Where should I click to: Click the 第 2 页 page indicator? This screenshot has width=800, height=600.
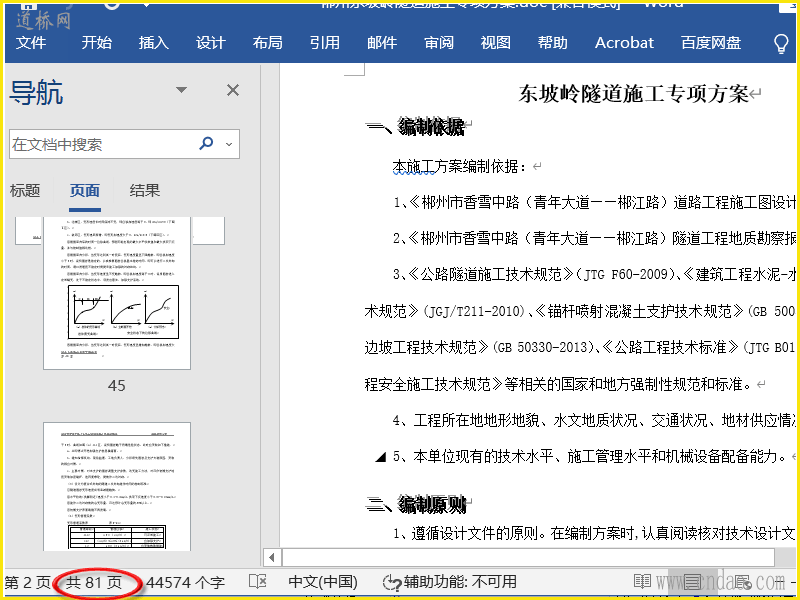coord(28,582)
